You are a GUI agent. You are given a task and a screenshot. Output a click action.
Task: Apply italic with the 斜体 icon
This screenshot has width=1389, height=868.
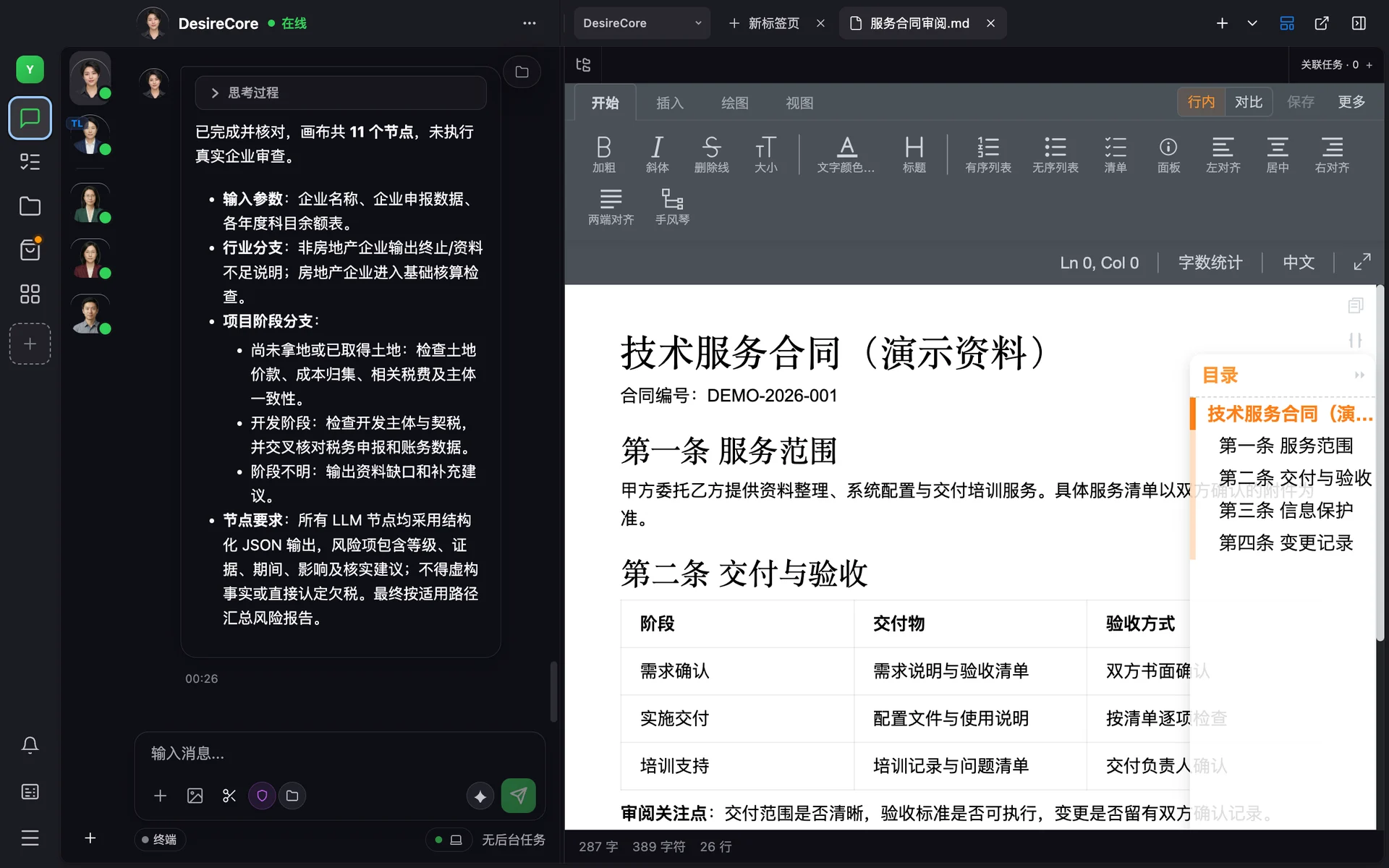(657, 155)
